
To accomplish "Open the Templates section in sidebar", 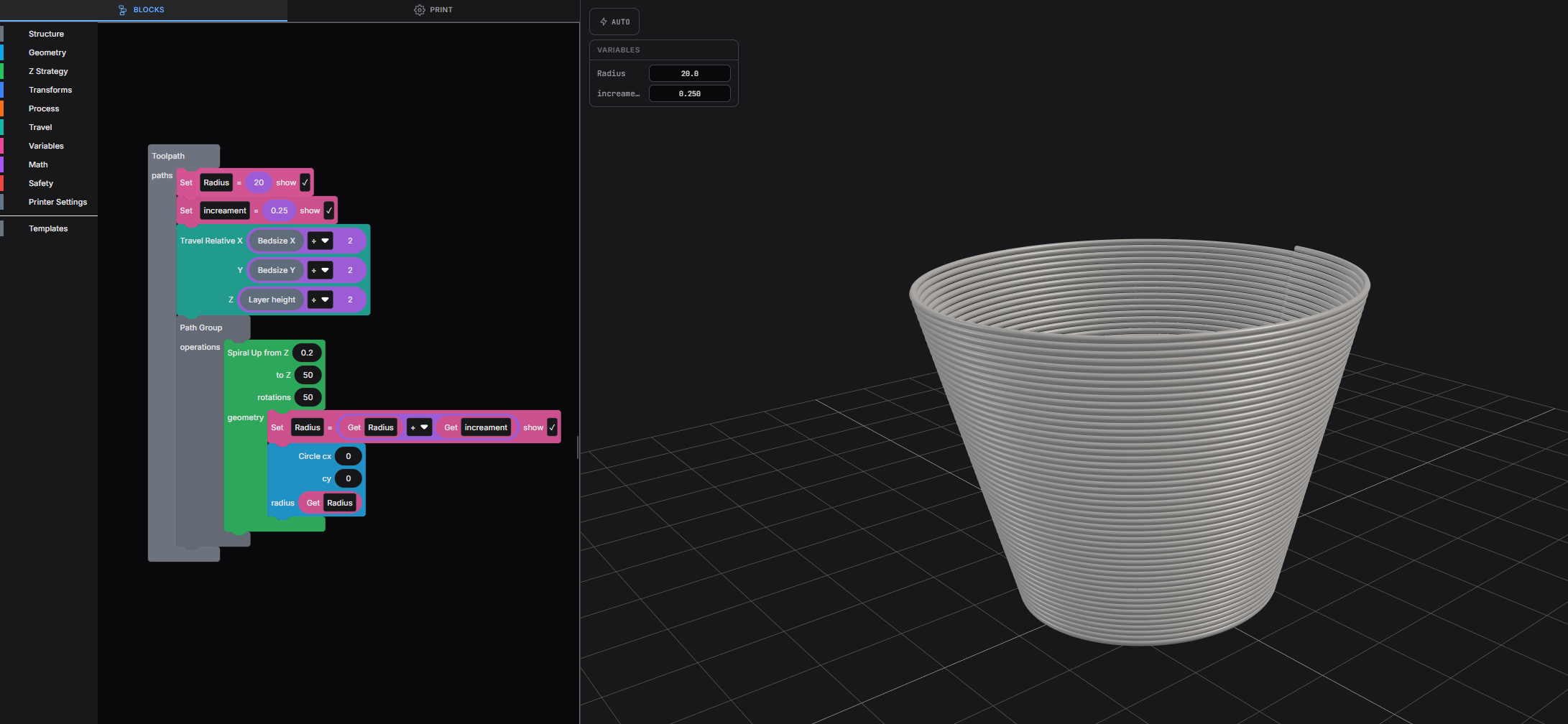I will pos(47,228).
